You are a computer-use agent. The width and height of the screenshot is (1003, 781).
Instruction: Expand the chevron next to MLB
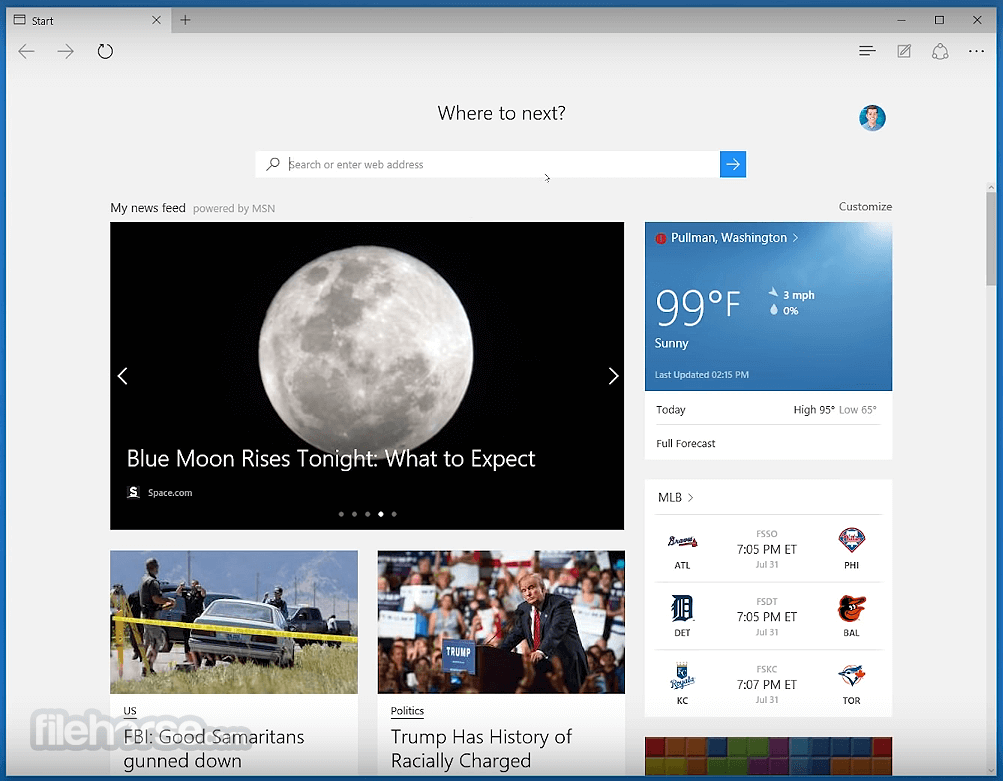click(691, 498)
